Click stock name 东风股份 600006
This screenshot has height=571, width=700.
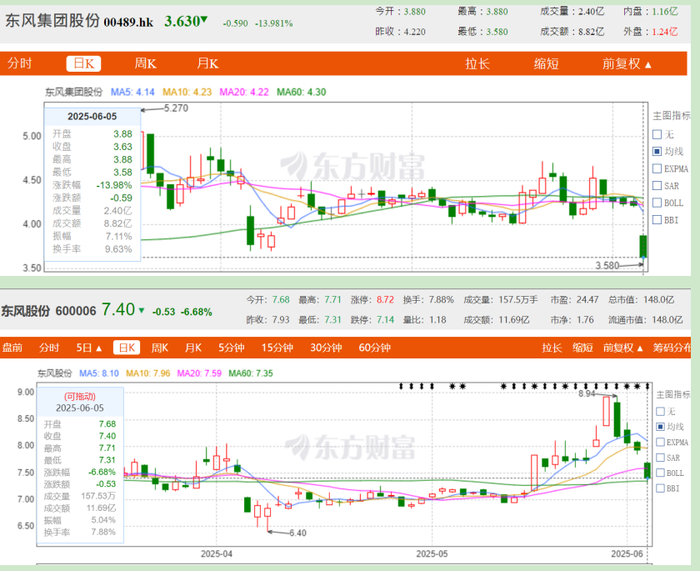pyautogui.click(x=48, y=311)
